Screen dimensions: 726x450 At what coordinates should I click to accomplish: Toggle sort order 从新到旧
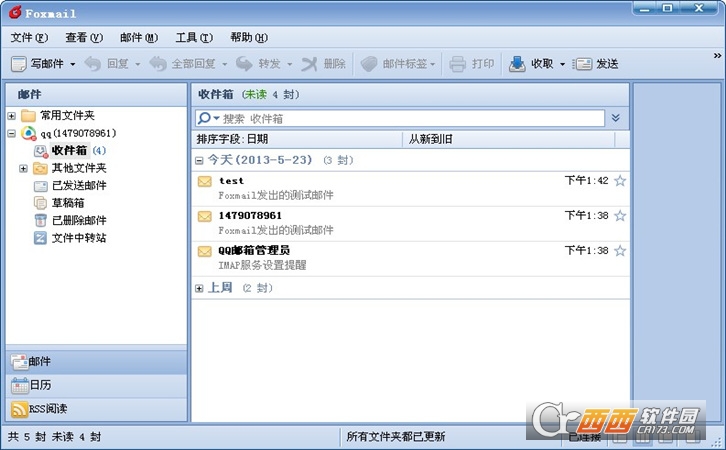(x=509, y=139)
